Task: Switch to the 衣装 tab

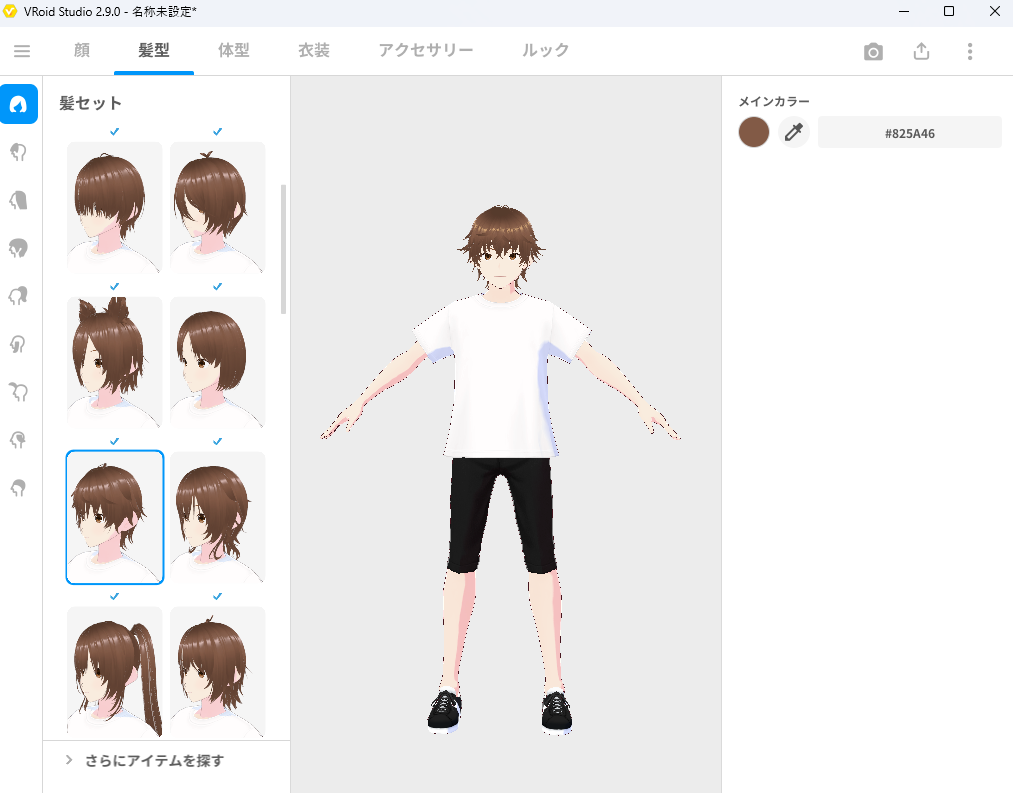Action: [313, 51]
